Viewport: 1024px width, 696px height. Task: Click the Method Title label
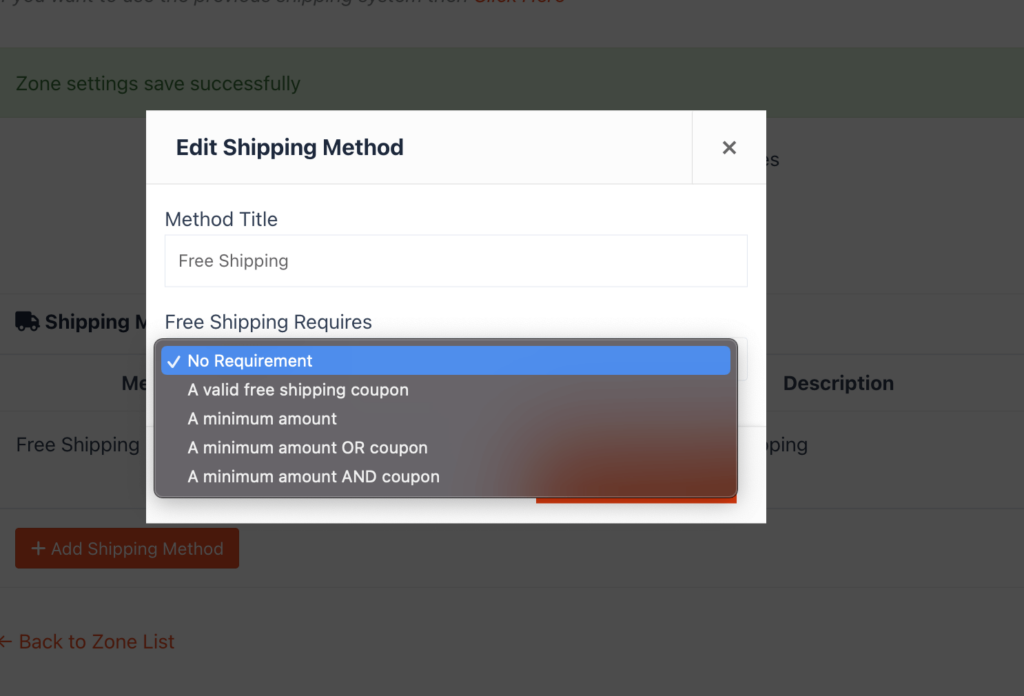coord(221,219)
